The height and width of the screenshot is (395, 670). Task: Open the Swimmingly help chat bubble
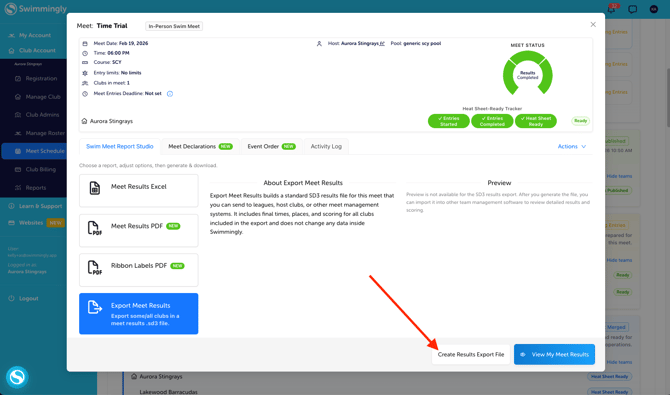17,377
